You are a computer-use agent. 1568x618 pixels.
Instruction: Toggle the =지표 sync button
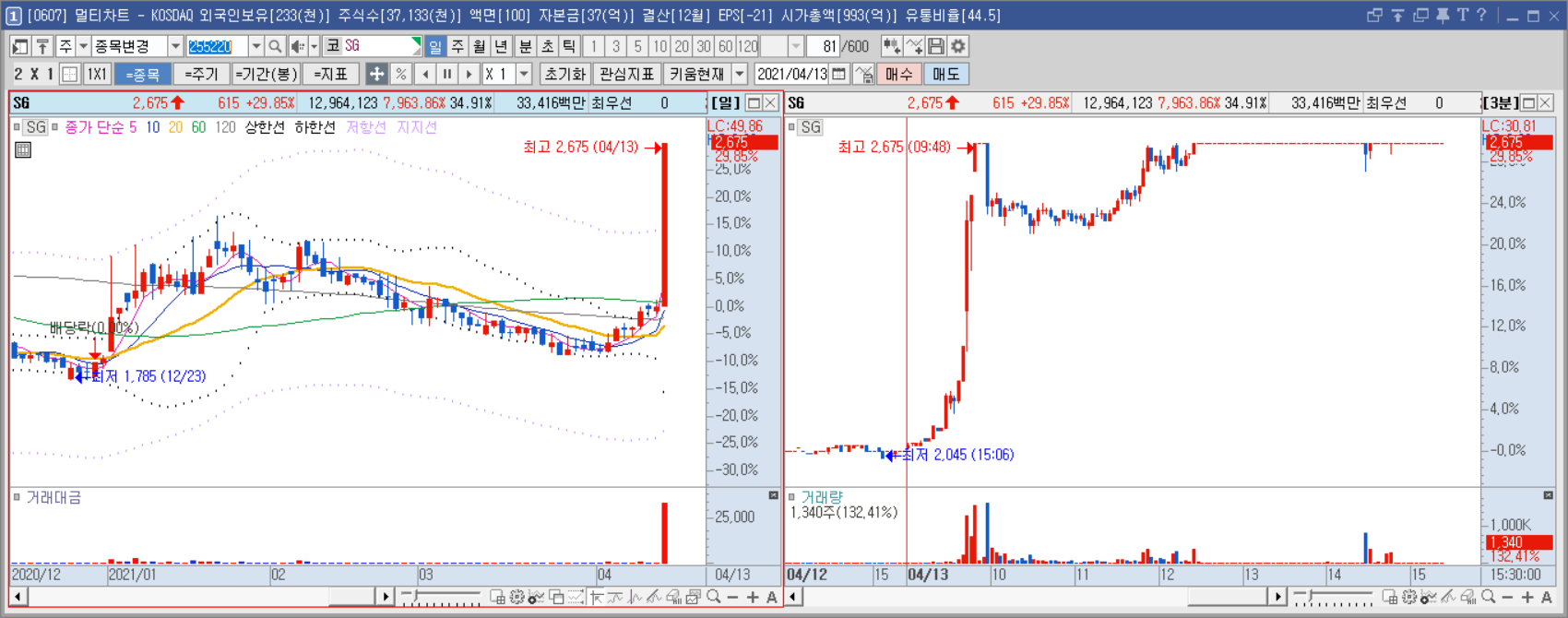330,74
